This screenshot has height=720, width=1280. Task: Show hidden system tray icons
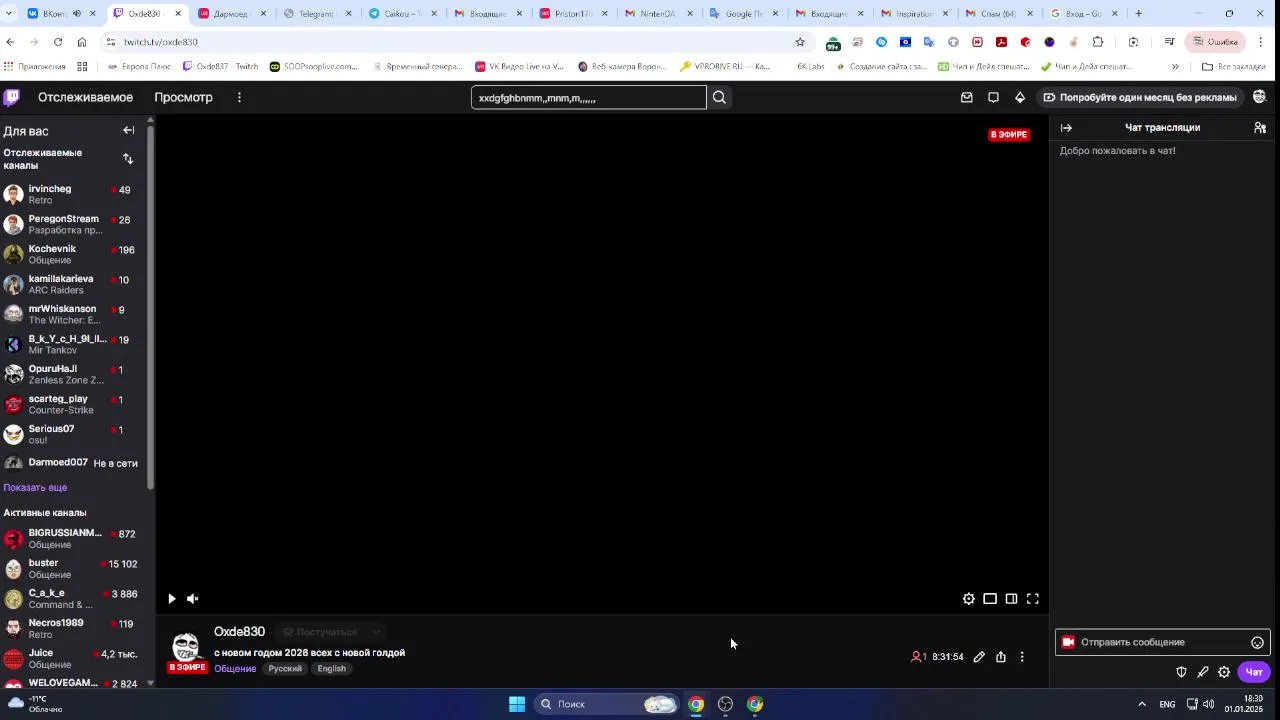(1142, 704)
